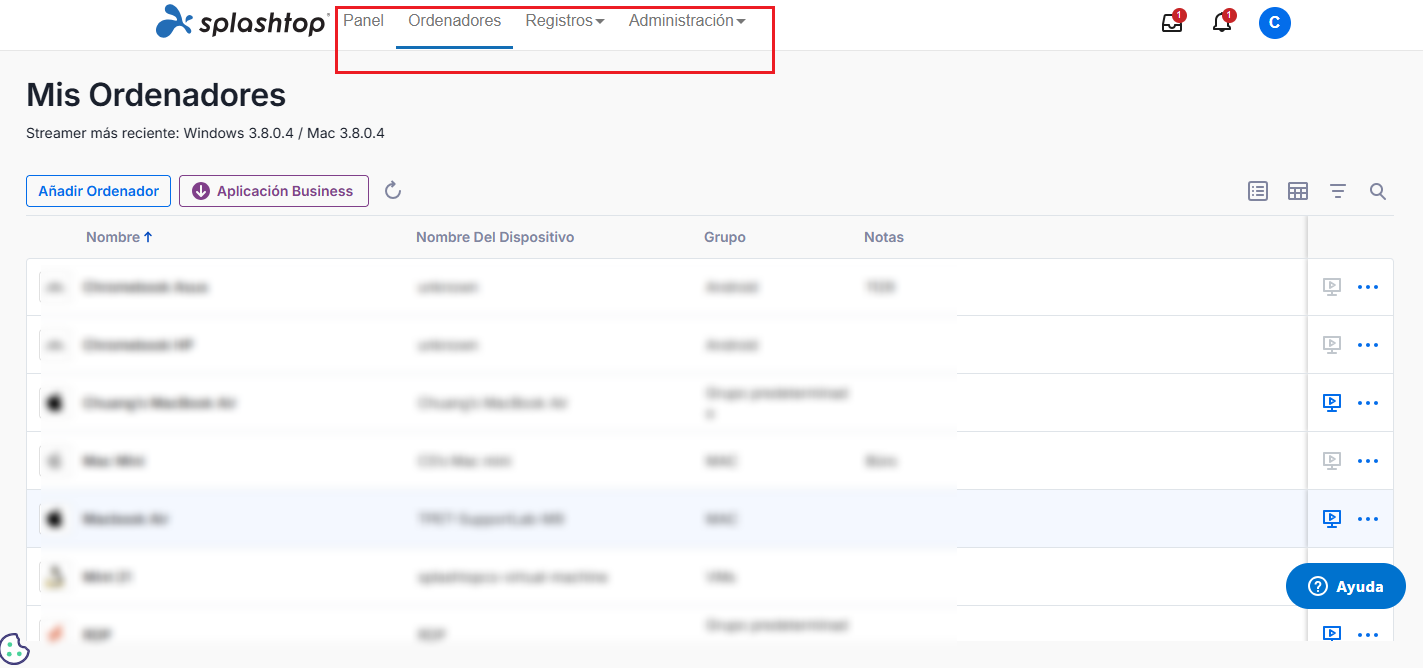Switch to grid table view layout

click(1298, 191)
